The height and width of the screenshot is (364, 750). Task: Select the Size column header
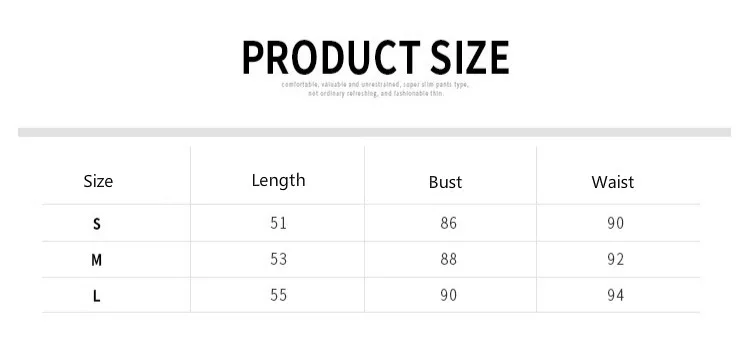(98, 181)
